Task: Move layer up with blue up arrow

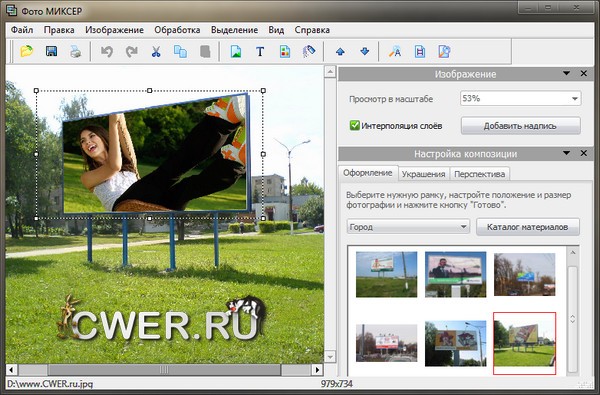Action: [x=340, y=51]
